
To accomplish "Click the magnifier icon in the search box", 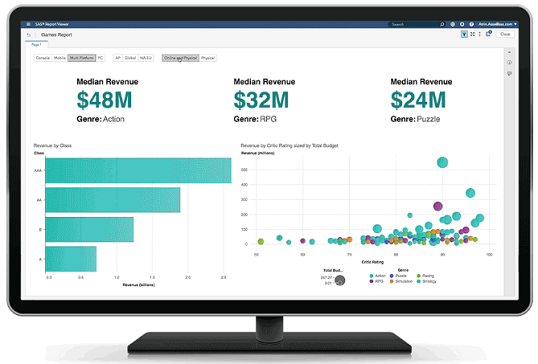I will 442,24.
